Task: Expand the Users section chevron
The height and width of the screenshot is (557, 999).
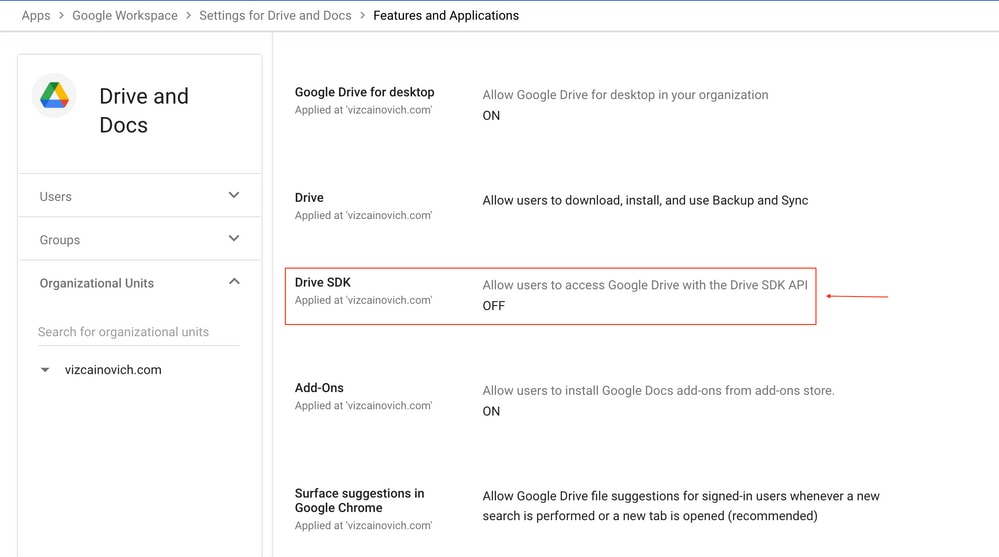Action: (x=234, y=195)
